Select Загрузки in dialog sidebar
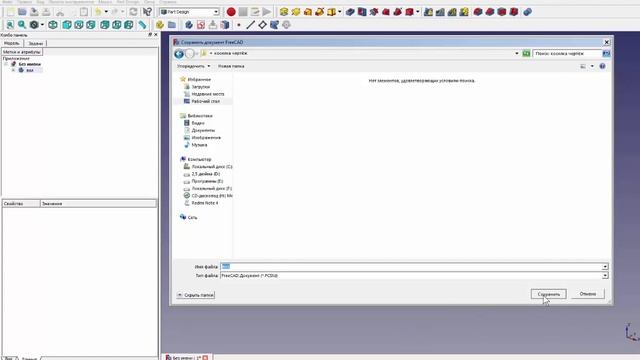The image size is (640, 360). pos(200,87)
